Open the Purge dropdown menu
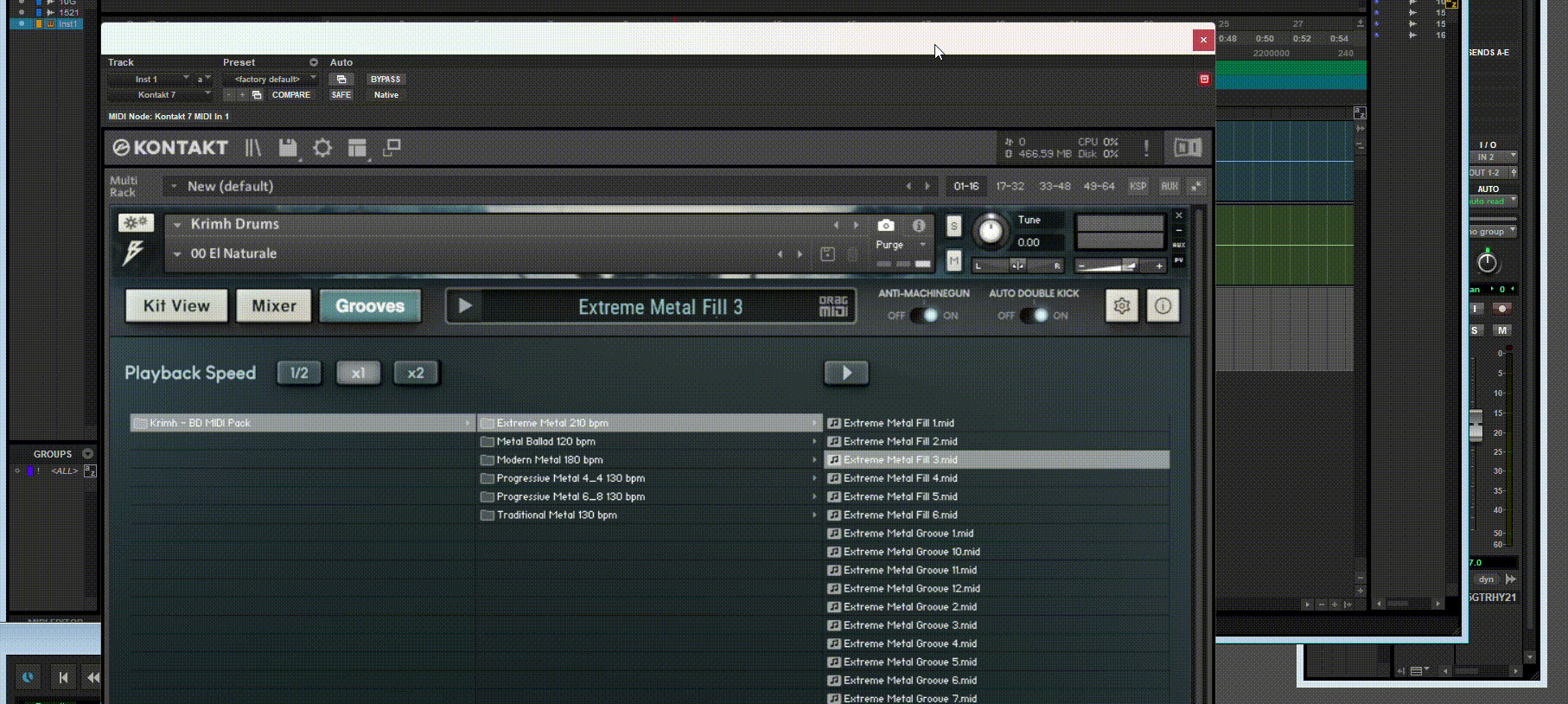The image size is (1568, 704). (901, 245)
